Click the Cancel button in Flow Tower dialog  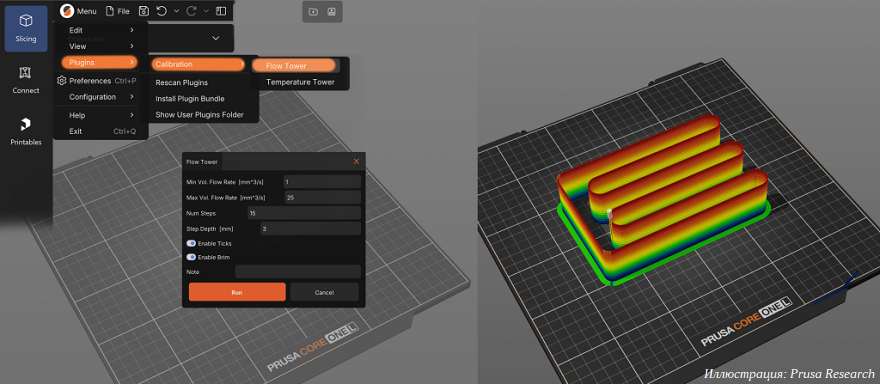[x=324, y=292]
